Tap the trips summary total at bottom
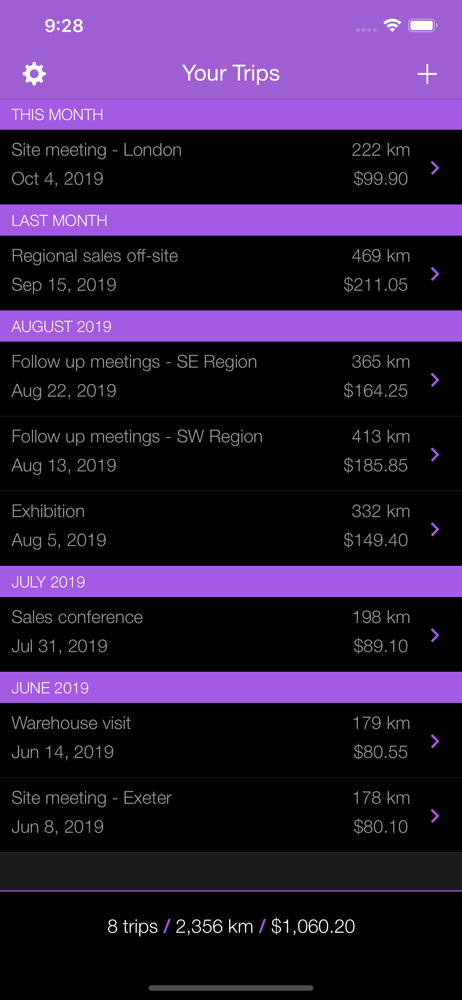The image size is (462, 1000). click(231, 927)
